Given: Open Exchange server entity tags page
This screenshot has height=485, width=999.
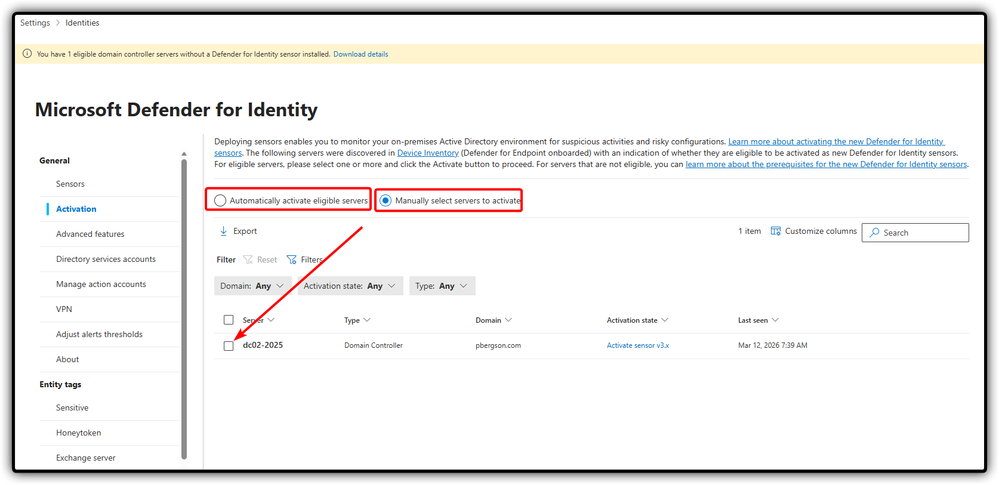Looking at the screenshot, I should coord(85,458).
